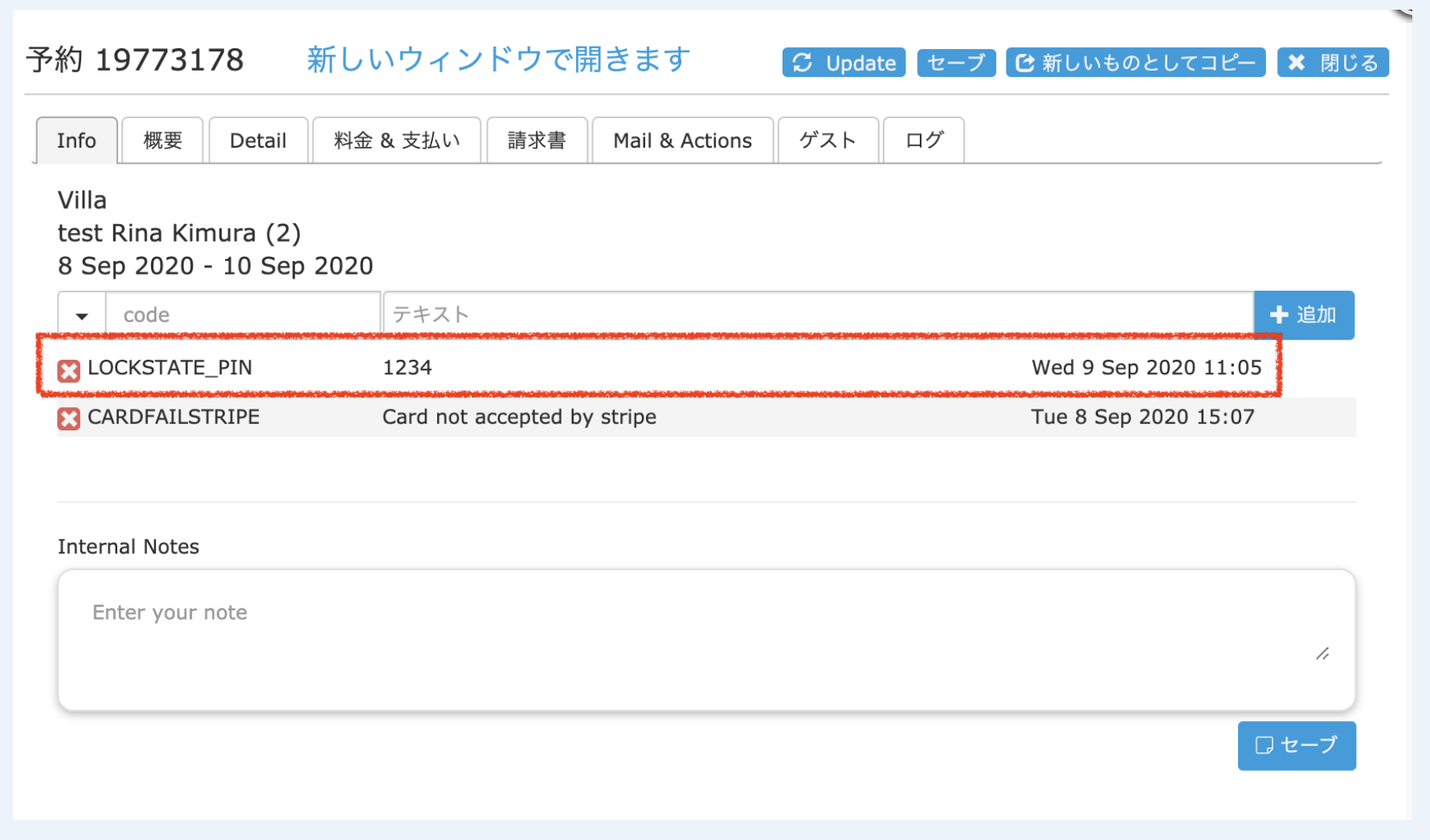
Task: Open 新しいウィンドウで開きます link
Action: pyautogui.click(x=498, y=59)
